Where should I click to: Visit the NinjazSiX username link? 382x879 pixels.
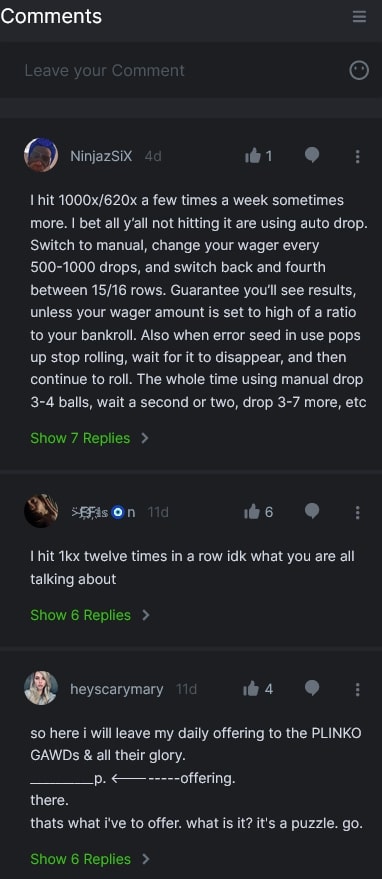[x=101, y=156]
